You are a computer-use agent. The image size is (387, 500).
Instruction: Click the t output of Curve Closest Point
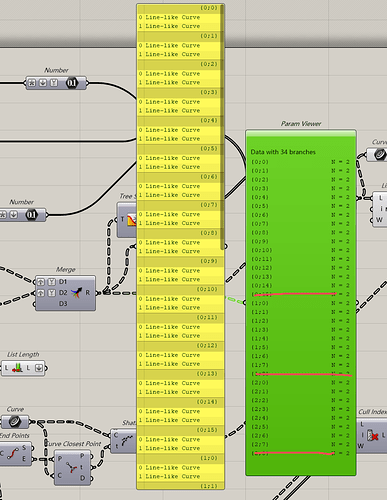[x=82, y=467]
